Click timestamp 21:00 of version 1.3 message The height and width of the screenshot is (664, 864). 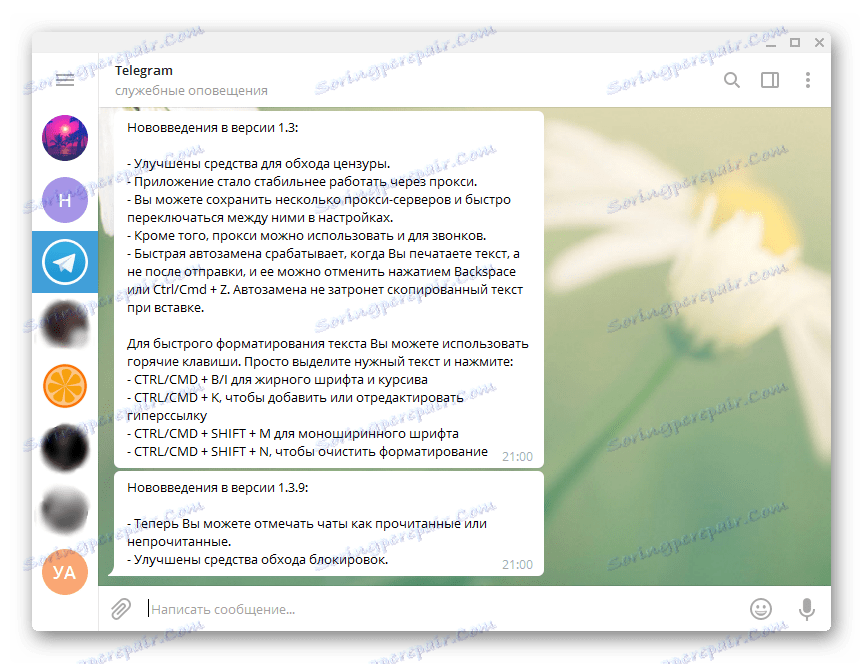tap(517, 456)
